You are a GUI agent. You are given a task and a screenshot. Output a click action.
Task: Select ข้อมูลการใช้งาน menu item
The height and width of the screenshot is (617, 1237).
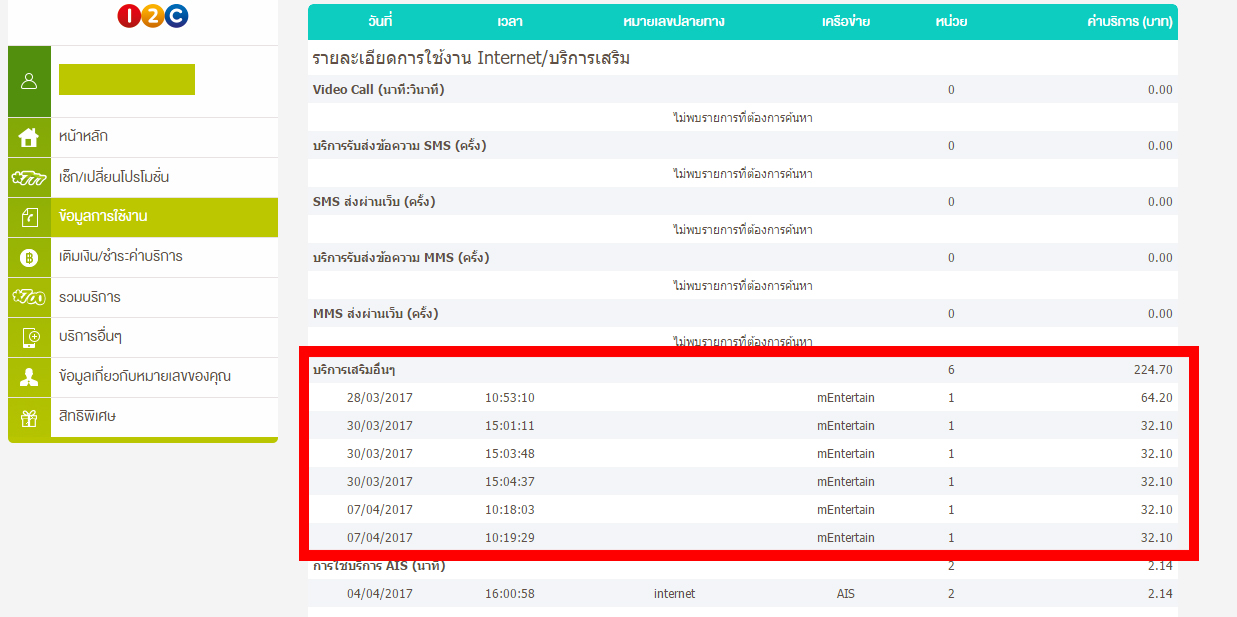143,217
